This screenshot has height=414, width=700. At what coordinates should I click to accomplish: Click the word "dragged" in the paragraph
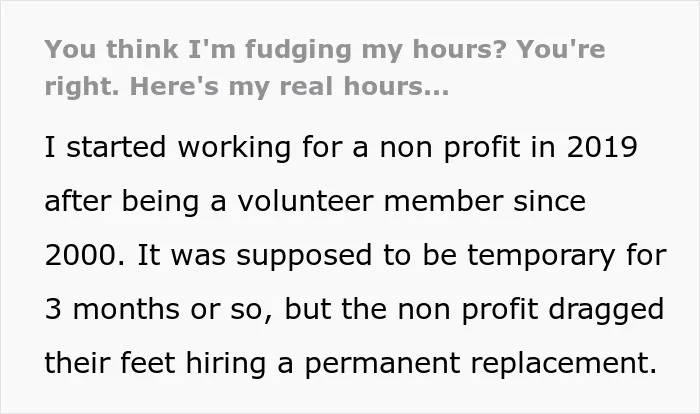coord(606,310)
